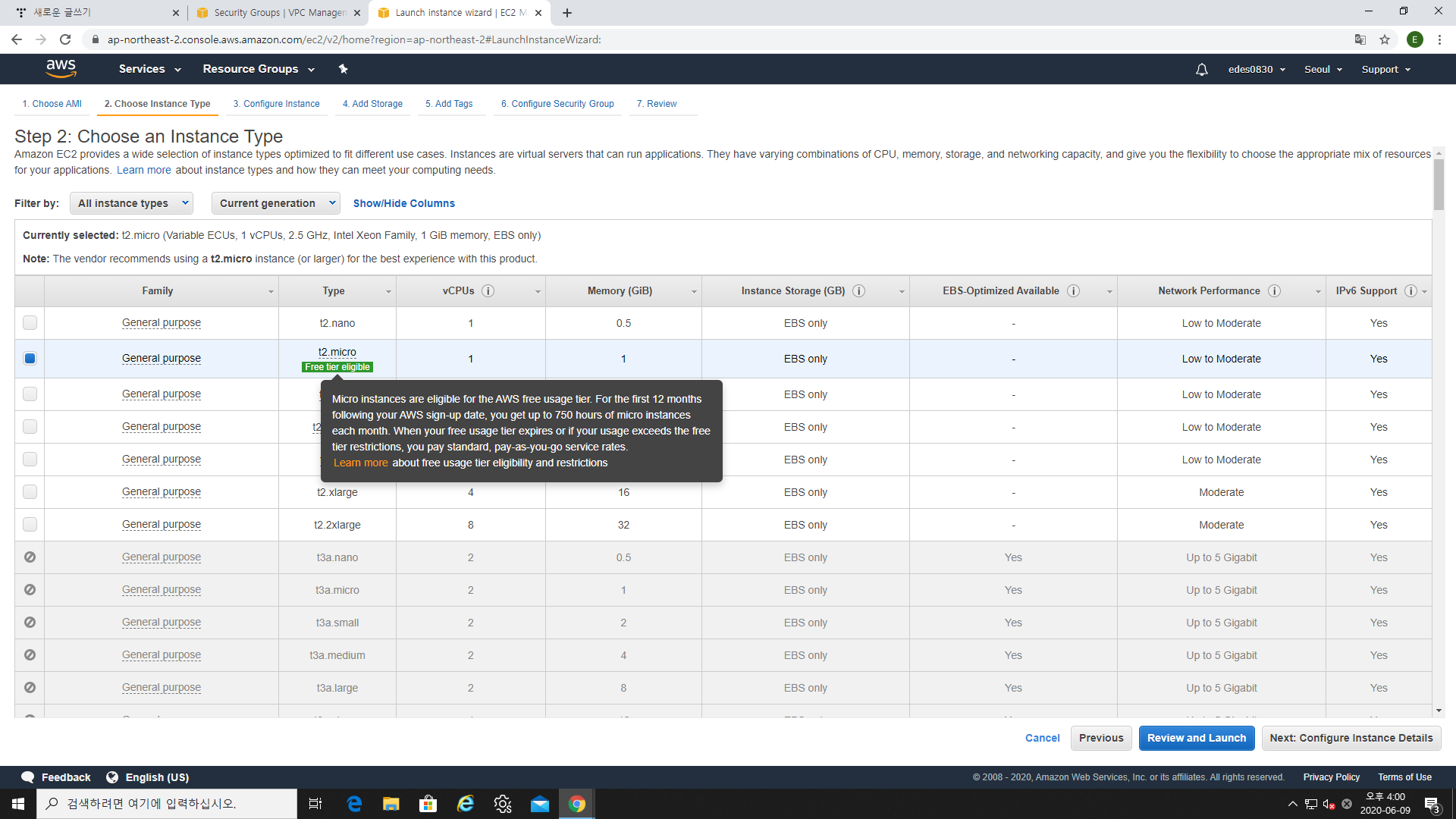Select the t2.xlarge instance checkbox
This screenshot has width=1456, height=819.
(30, 492)
